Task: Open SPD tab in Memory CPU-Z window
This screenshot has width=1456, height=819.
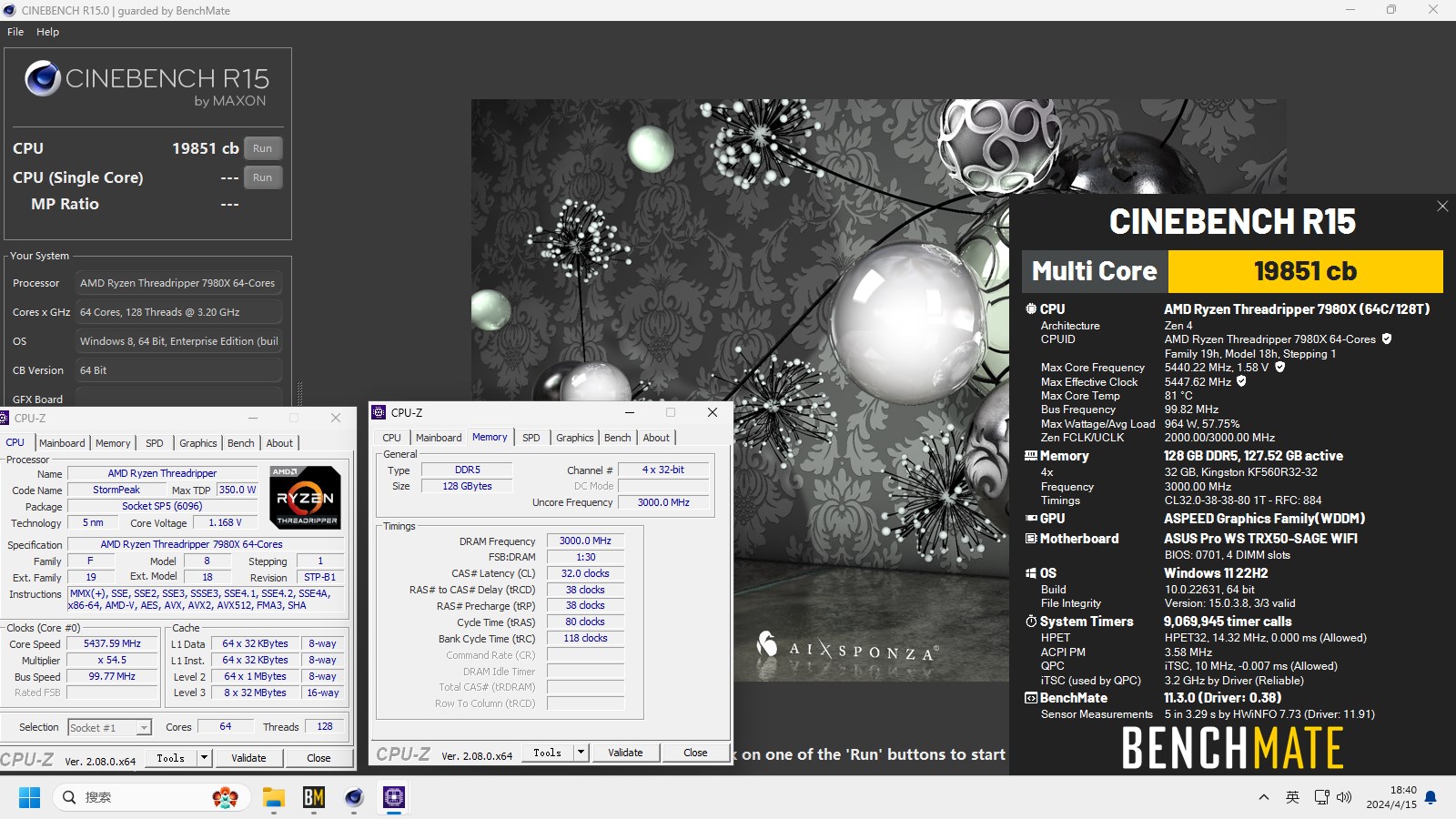Action: pos(531,438)
